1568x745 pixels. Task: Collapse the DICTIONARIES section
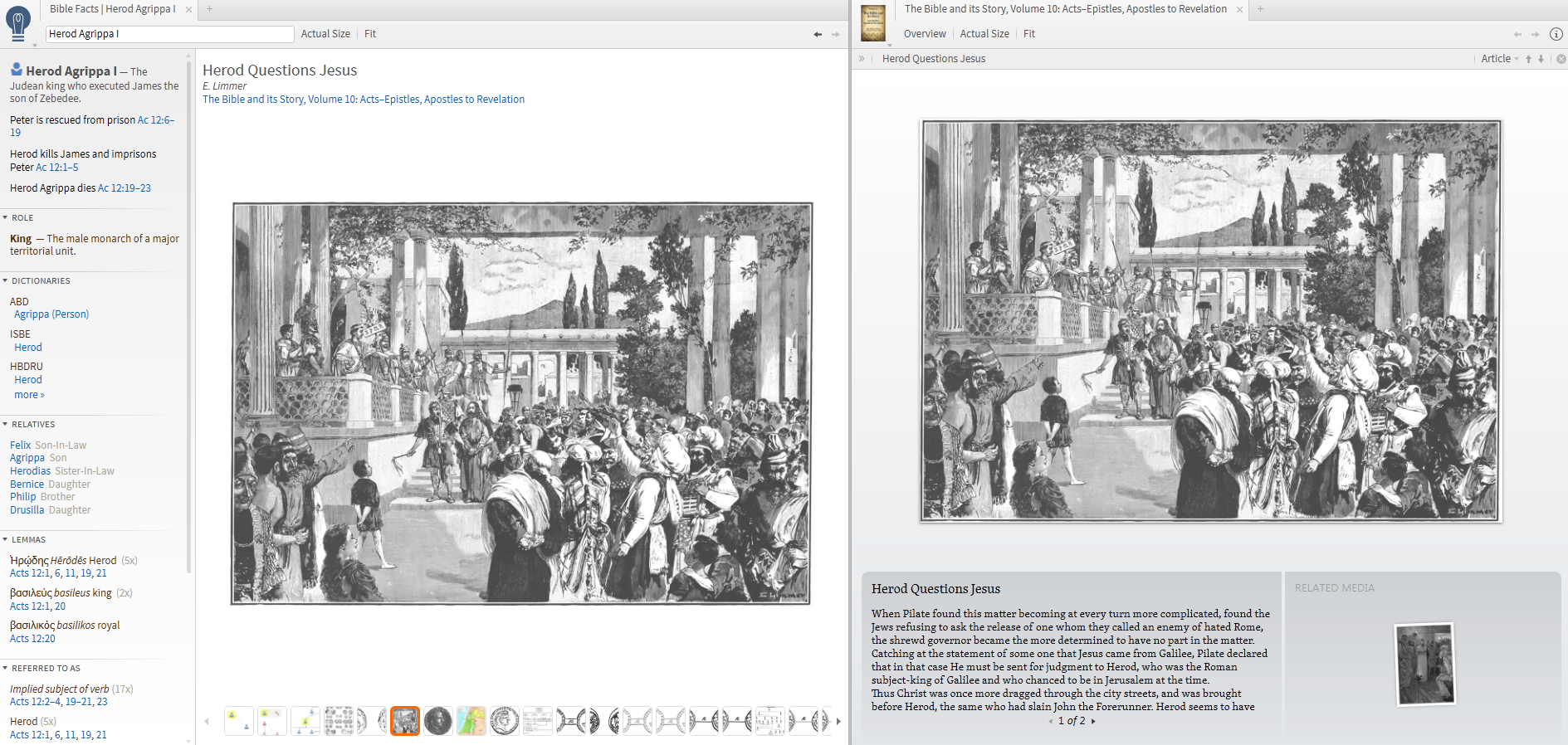pyautogui.click(x=5, y=280)
